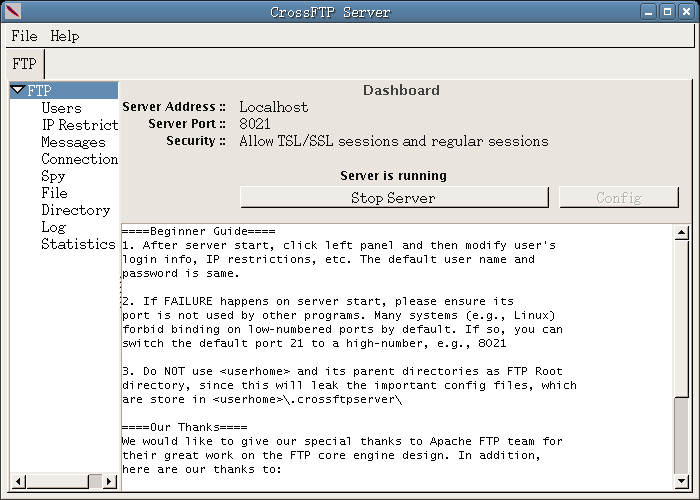Screen dimensions: 700x500
Task: Select Messages in the left tree
Action: [x=73, y=142]
